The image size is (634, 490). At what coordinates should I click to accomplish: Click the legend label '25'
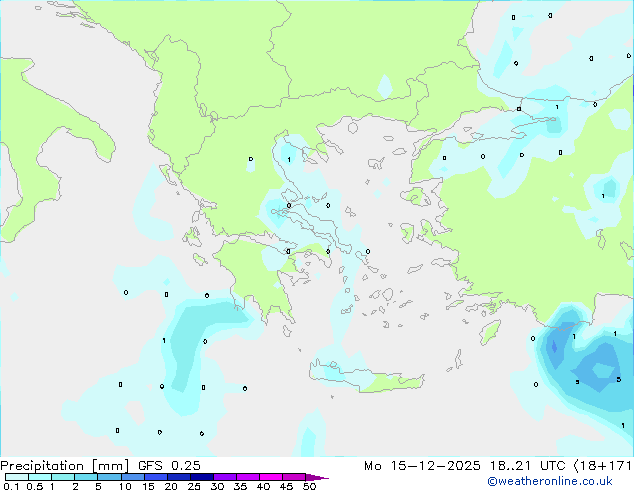click(194, 486)
